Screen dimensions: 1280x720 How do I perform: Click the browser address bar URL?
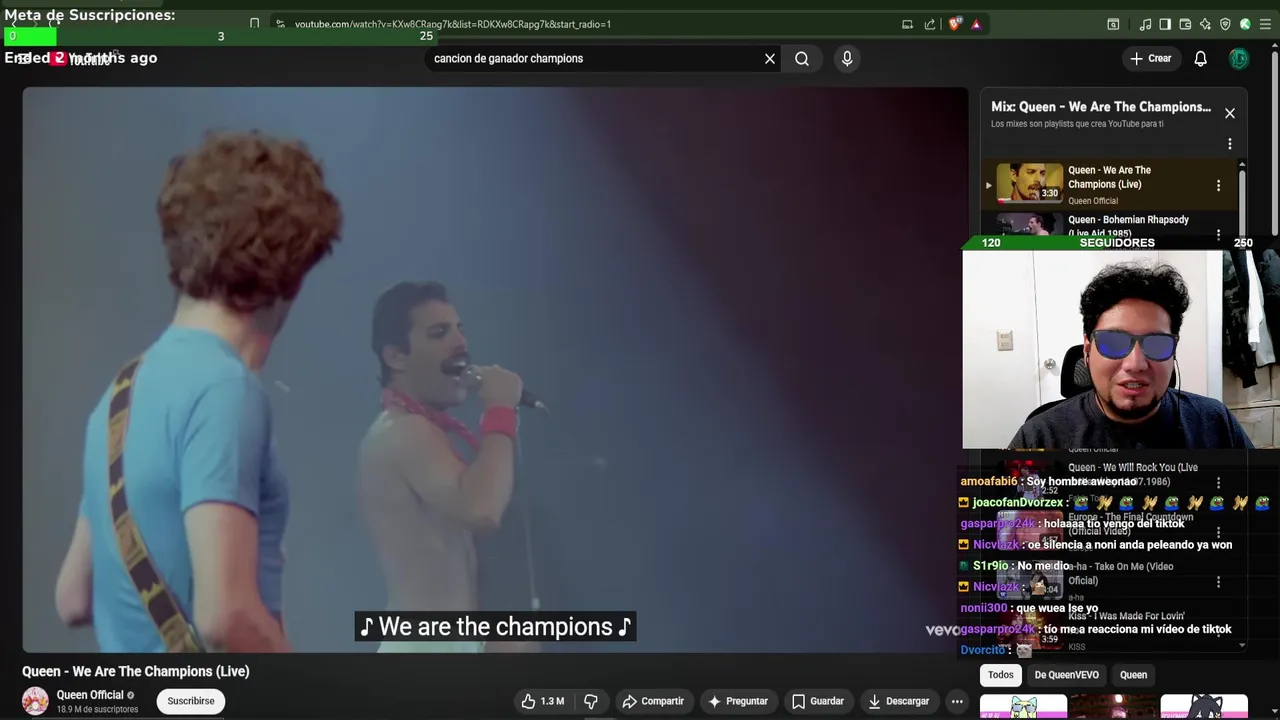point(453,24)
